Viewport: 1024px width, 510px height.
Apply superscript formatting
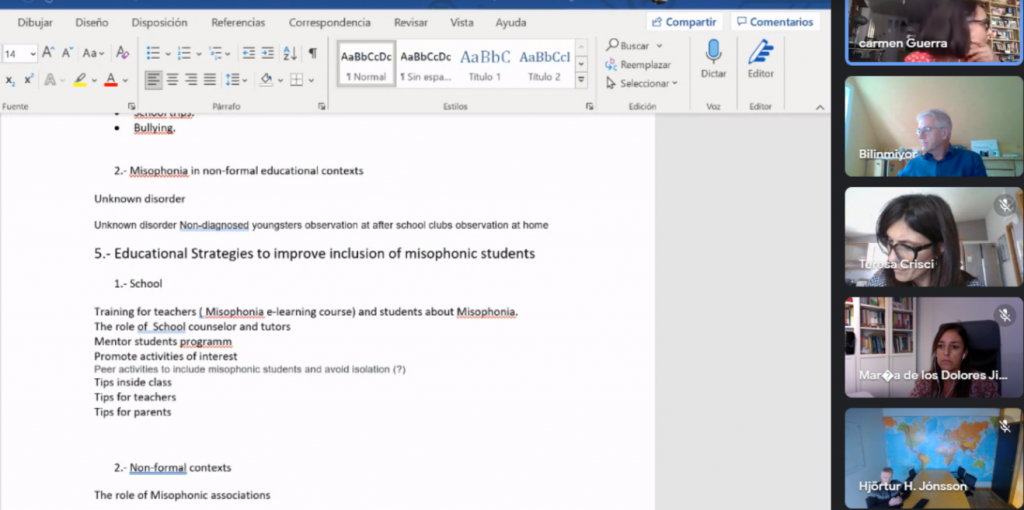pyautogui.click(x=29, y=80)
